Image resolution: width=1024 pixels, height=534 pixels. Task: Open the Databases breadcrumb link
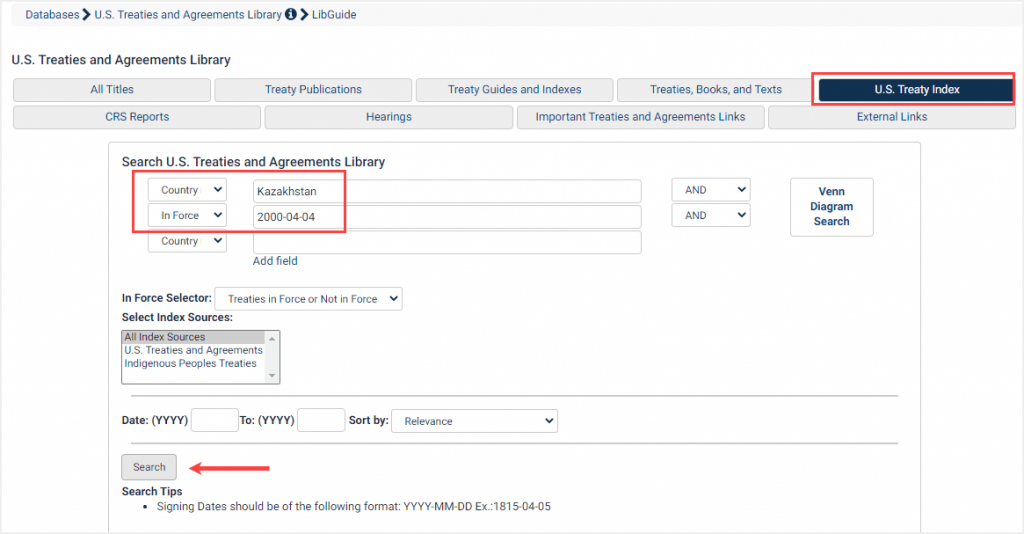click(52, 14)
